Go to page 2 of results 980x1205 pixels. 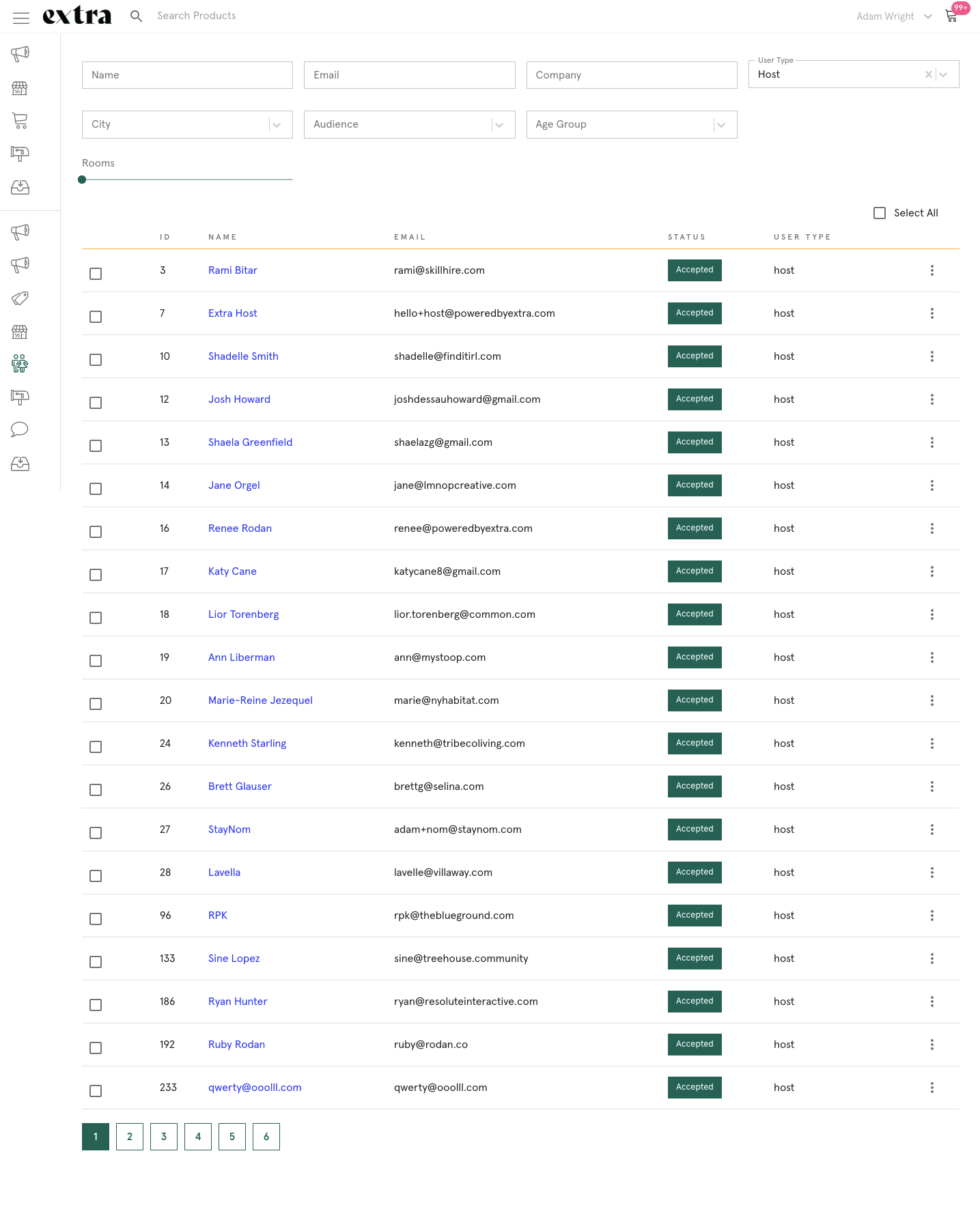click(x=130, y=1137)
